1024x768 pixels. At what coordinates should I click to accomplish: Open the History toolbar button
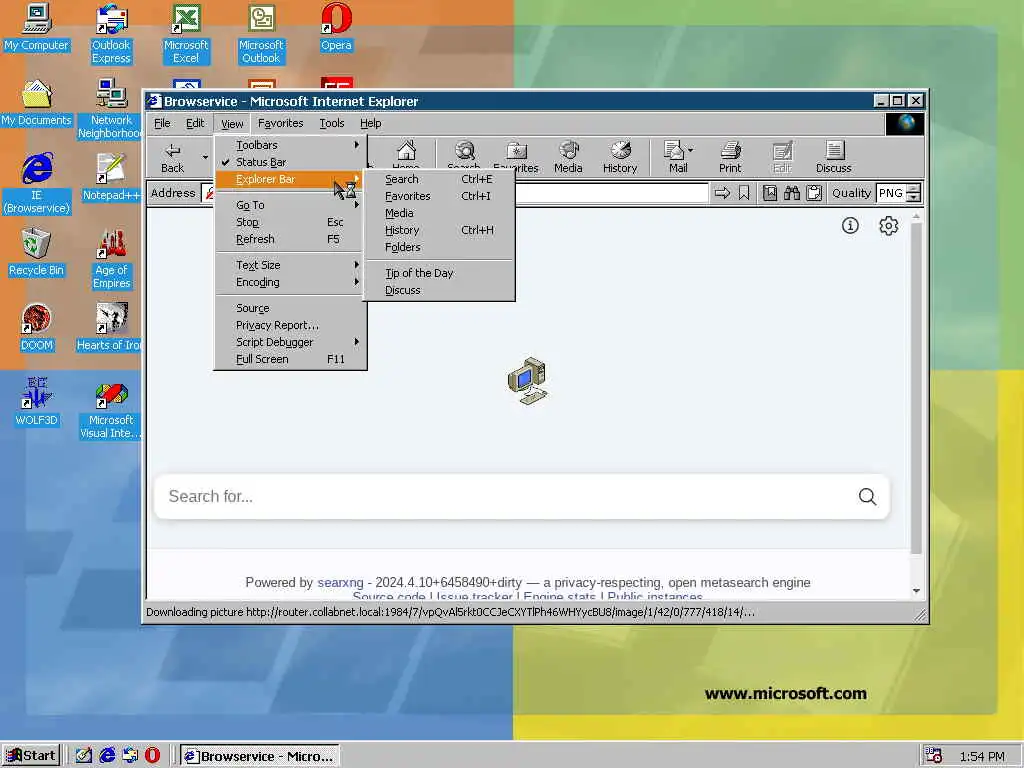[x=620, y=157]
